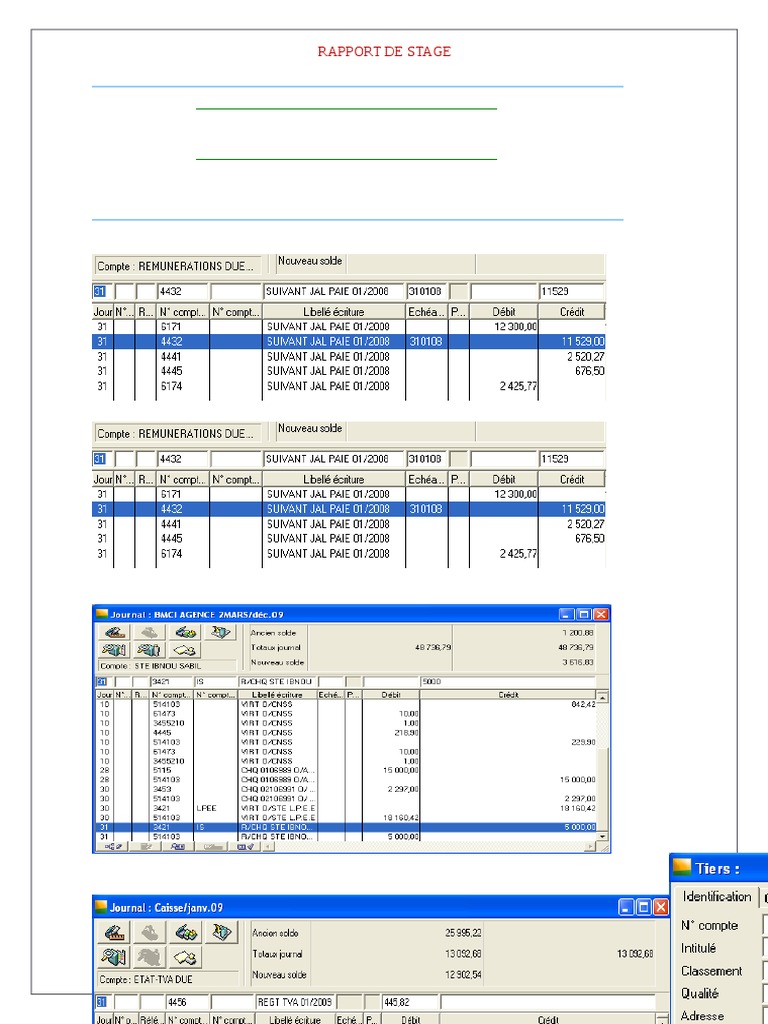Click the greyed binoculars icon in Caisse journal
Screen dimensions: 768x1024
coord(150,957)
